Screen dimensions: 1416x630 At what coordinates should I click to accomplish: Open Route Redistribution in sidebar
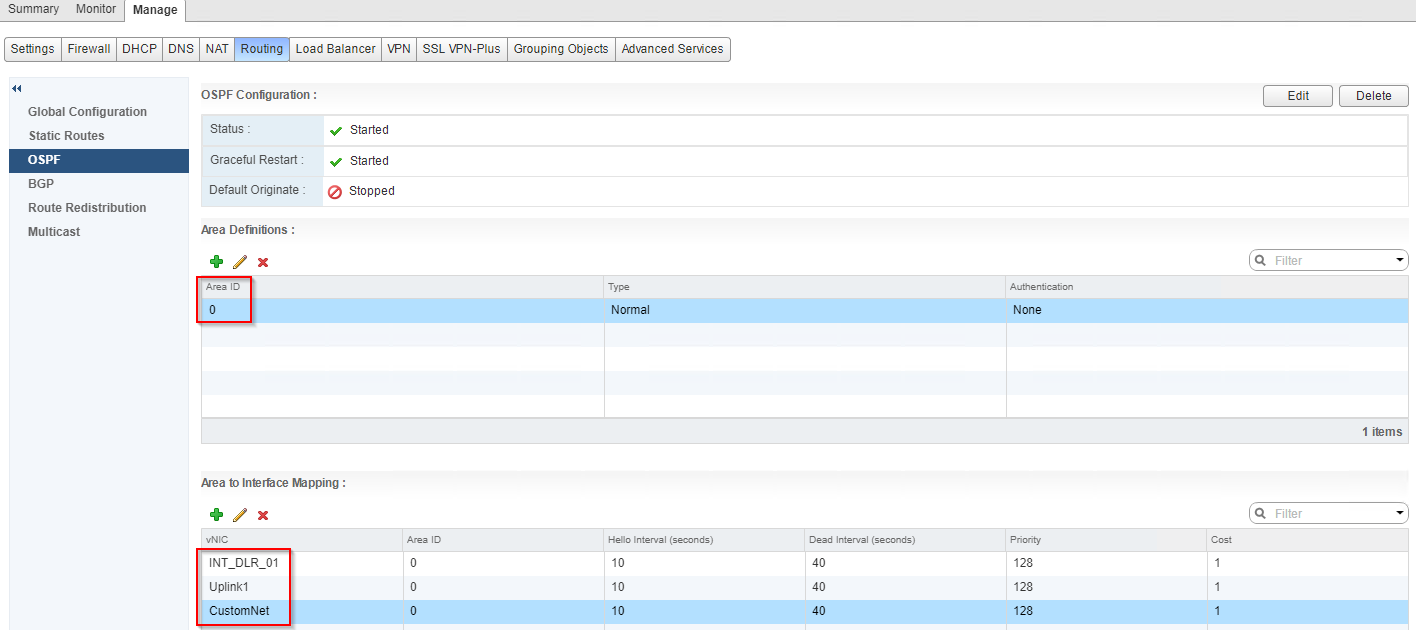coord(87,208)
